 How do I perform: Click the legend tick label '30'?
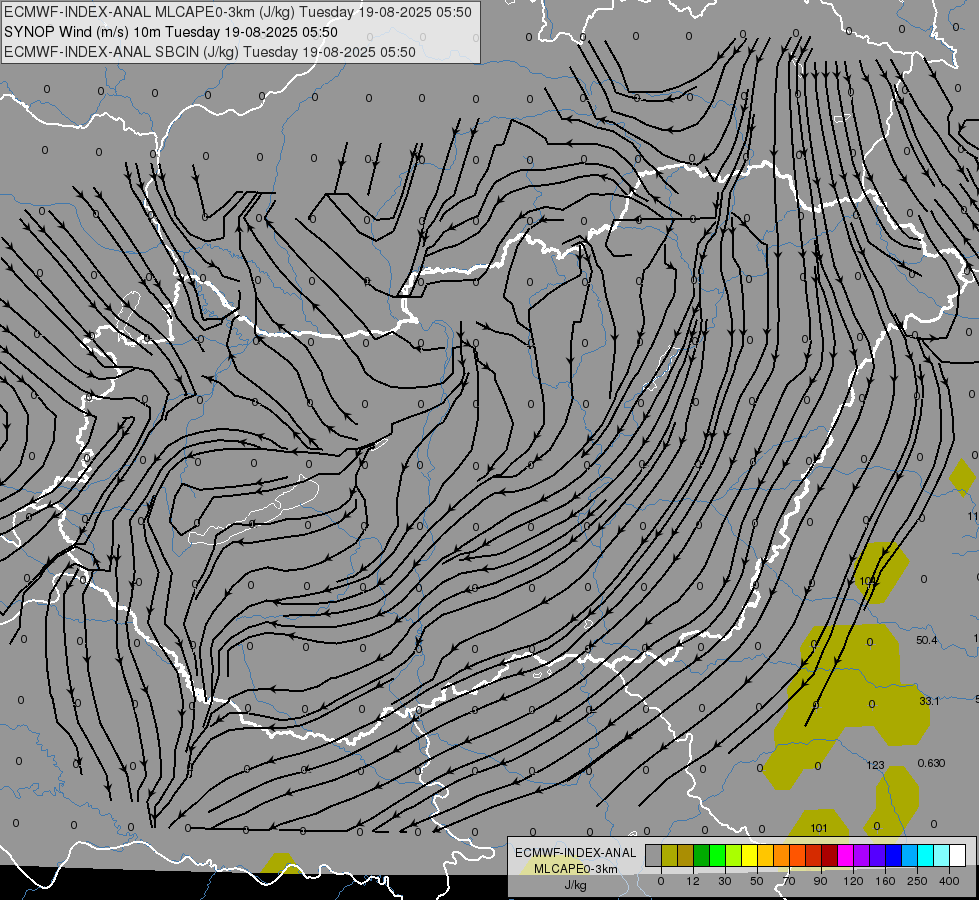click(725, 881)
